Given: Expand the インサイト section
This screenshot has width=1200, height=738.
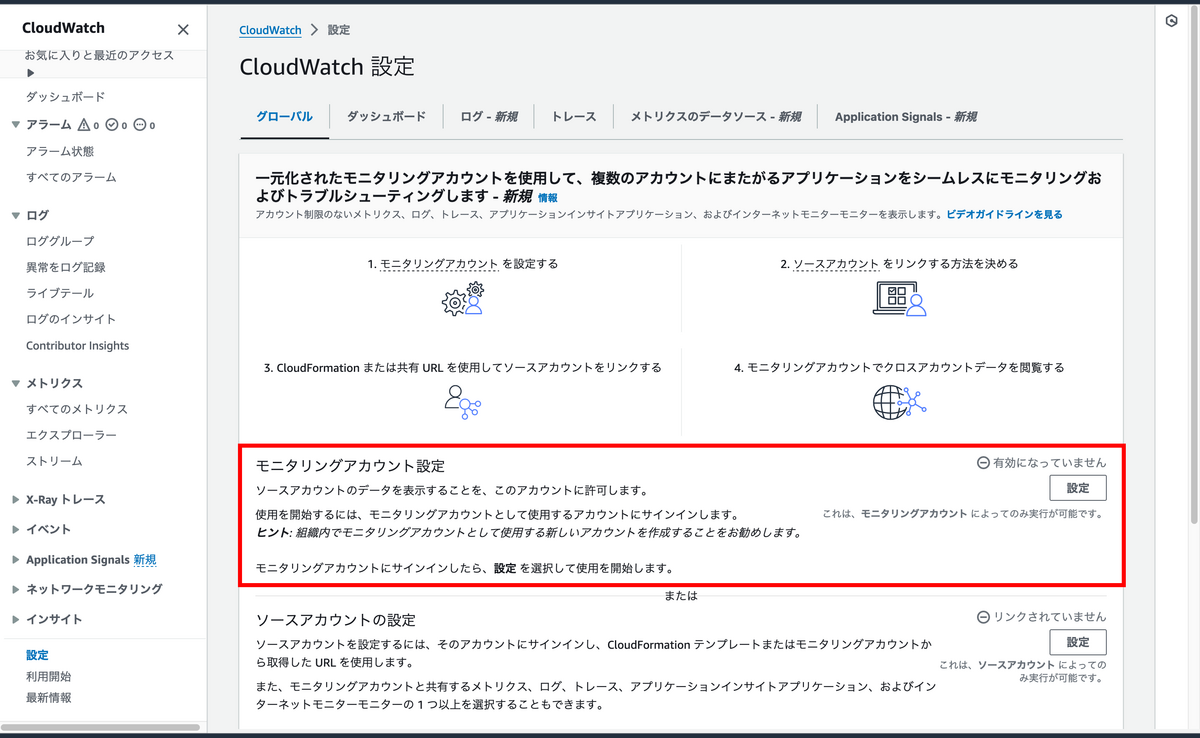Looking at the screenshot, I should 15,619.
